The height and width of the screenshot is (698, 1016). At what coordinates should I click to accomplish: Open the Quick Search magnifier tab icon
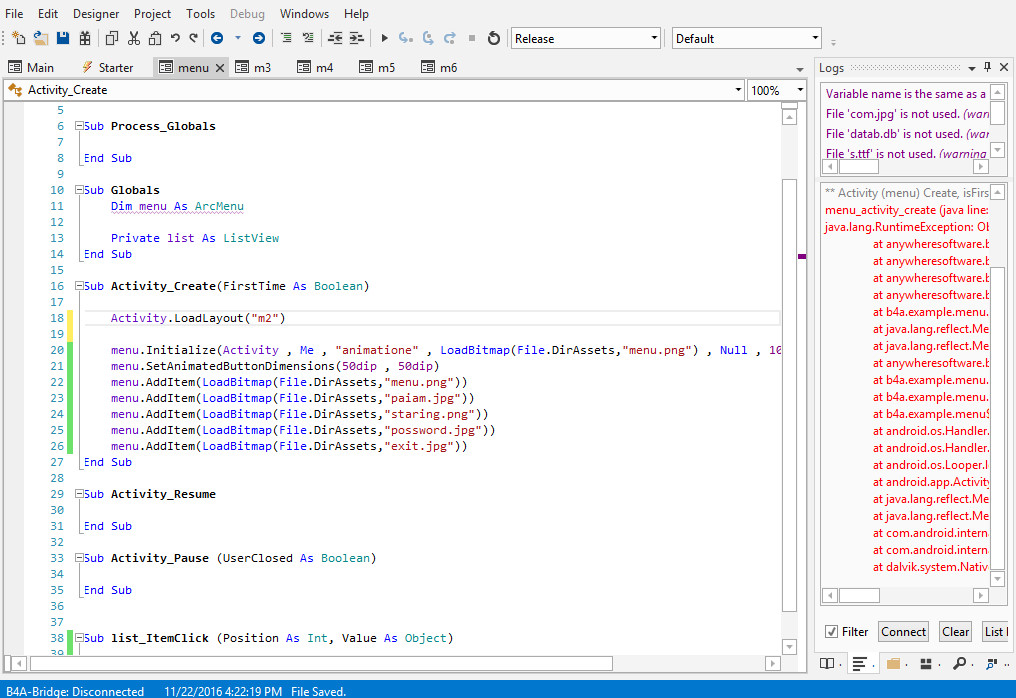click(959, 663)
